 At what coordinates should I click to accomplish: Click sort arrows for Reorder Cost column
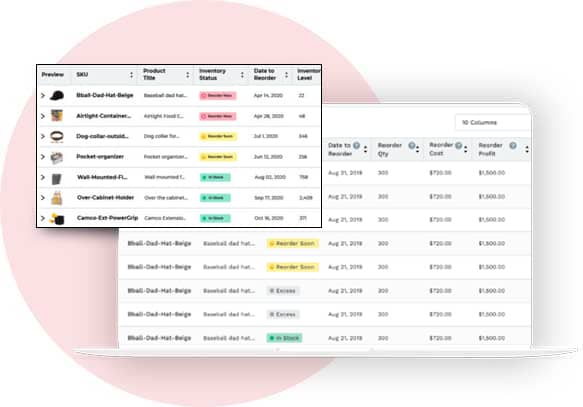466,149
